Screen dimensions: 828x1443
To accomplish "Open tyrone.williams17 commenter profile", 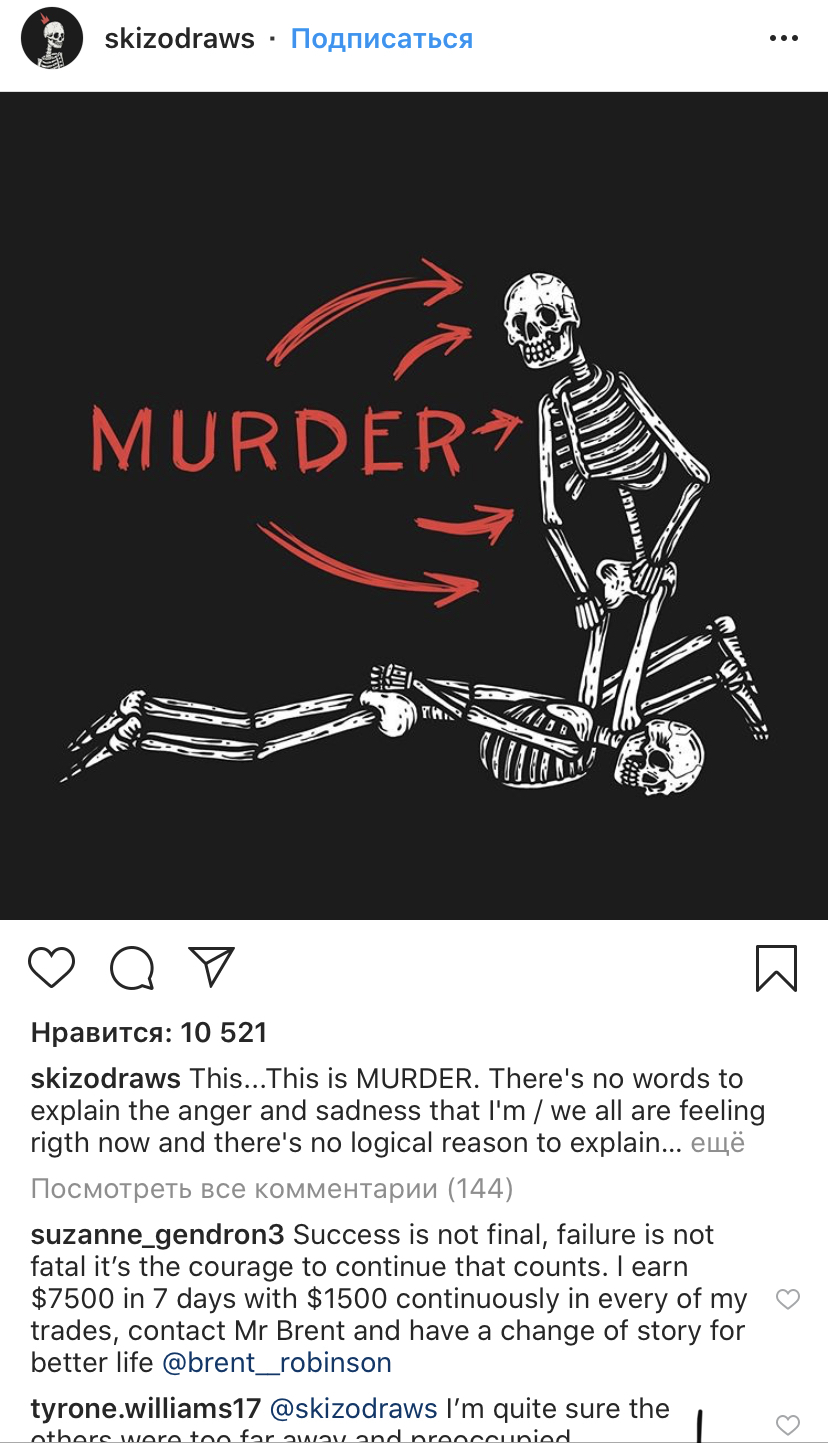I will (x=146, y=1410).
